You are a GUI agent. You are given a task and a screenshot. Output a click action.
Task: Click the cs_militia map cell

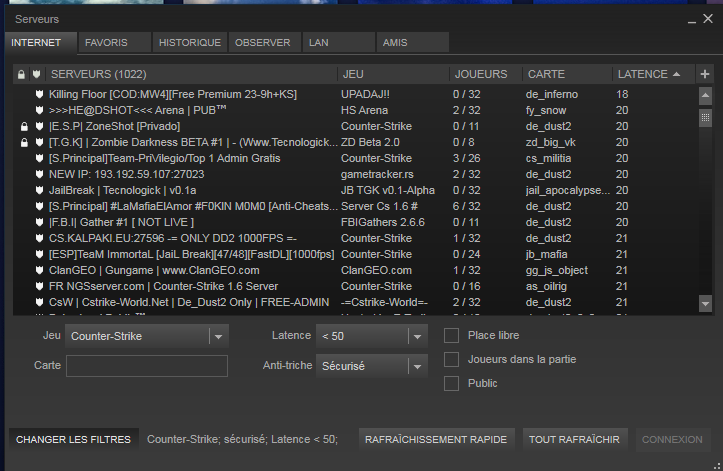click(548, 158)
